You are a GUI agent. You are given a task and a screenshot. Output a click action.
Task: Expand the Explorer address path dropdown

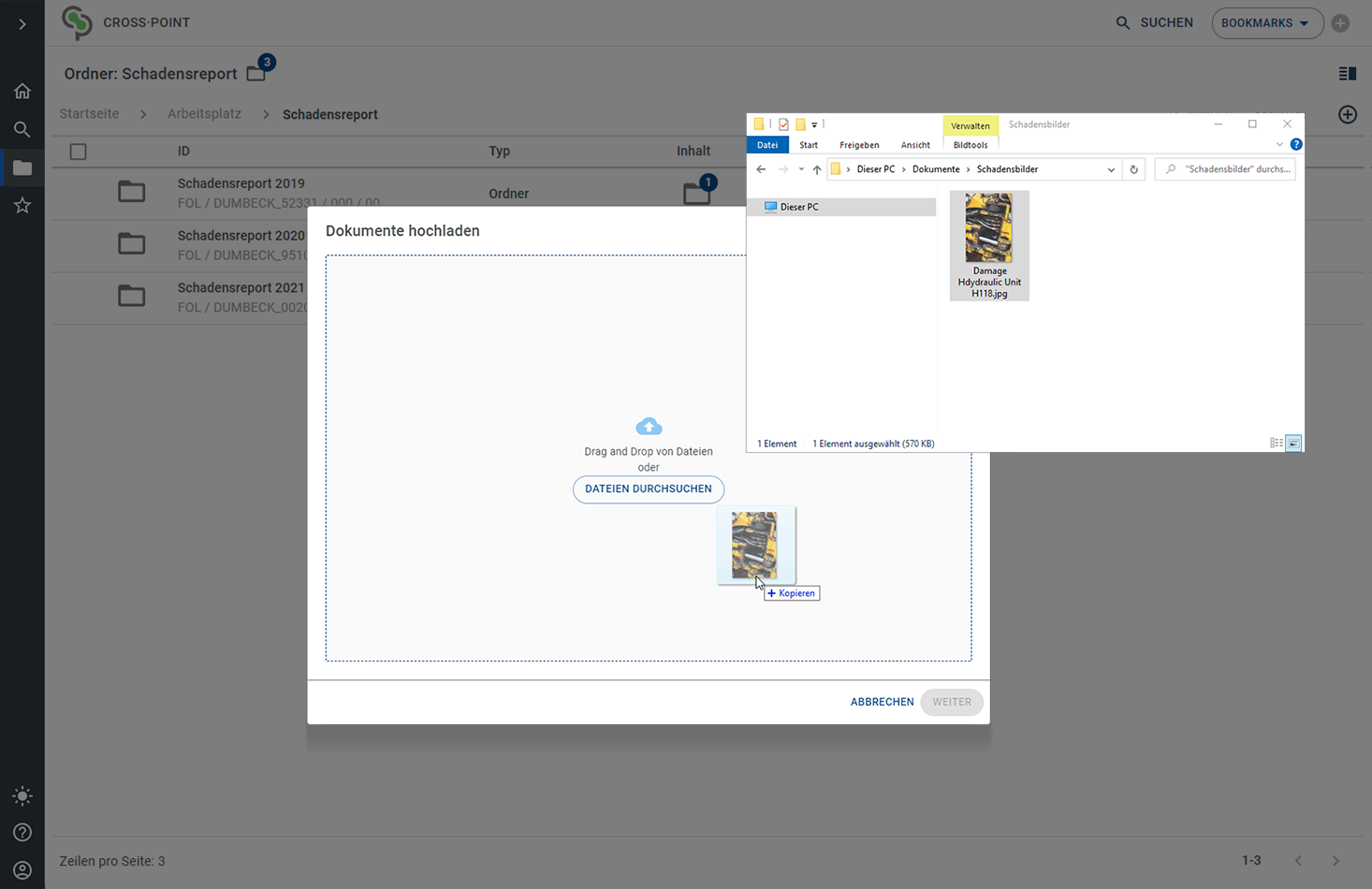(1111, 169)
